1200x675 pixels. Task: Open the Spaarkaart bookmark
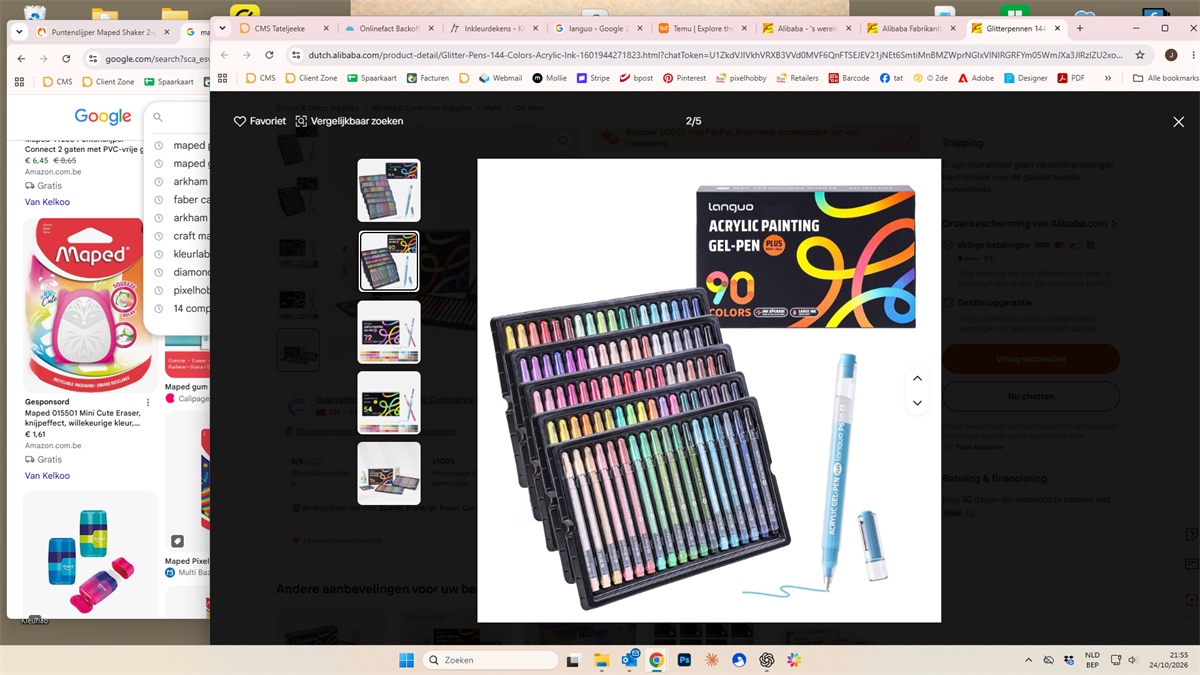click(x=372, y=78)
